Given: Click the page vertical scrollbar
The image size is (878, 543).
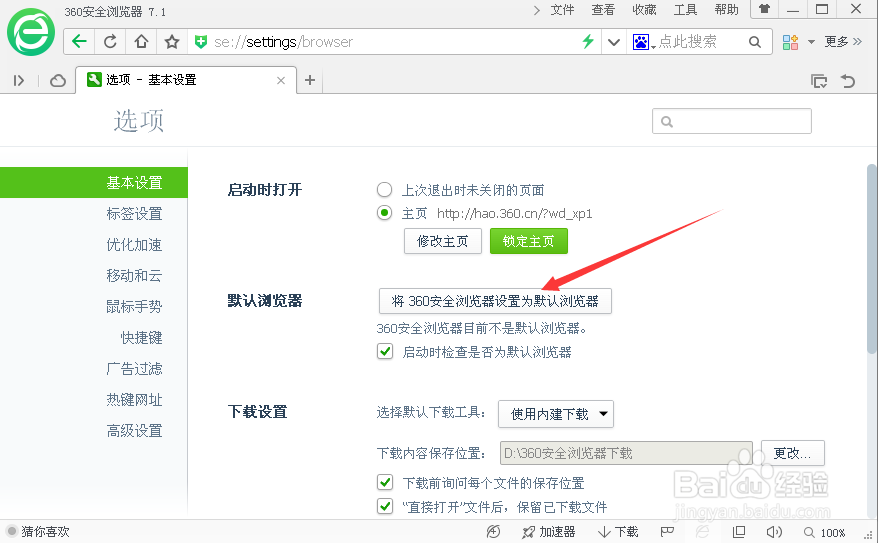Looking at the screenshot, I should point(871,259).
